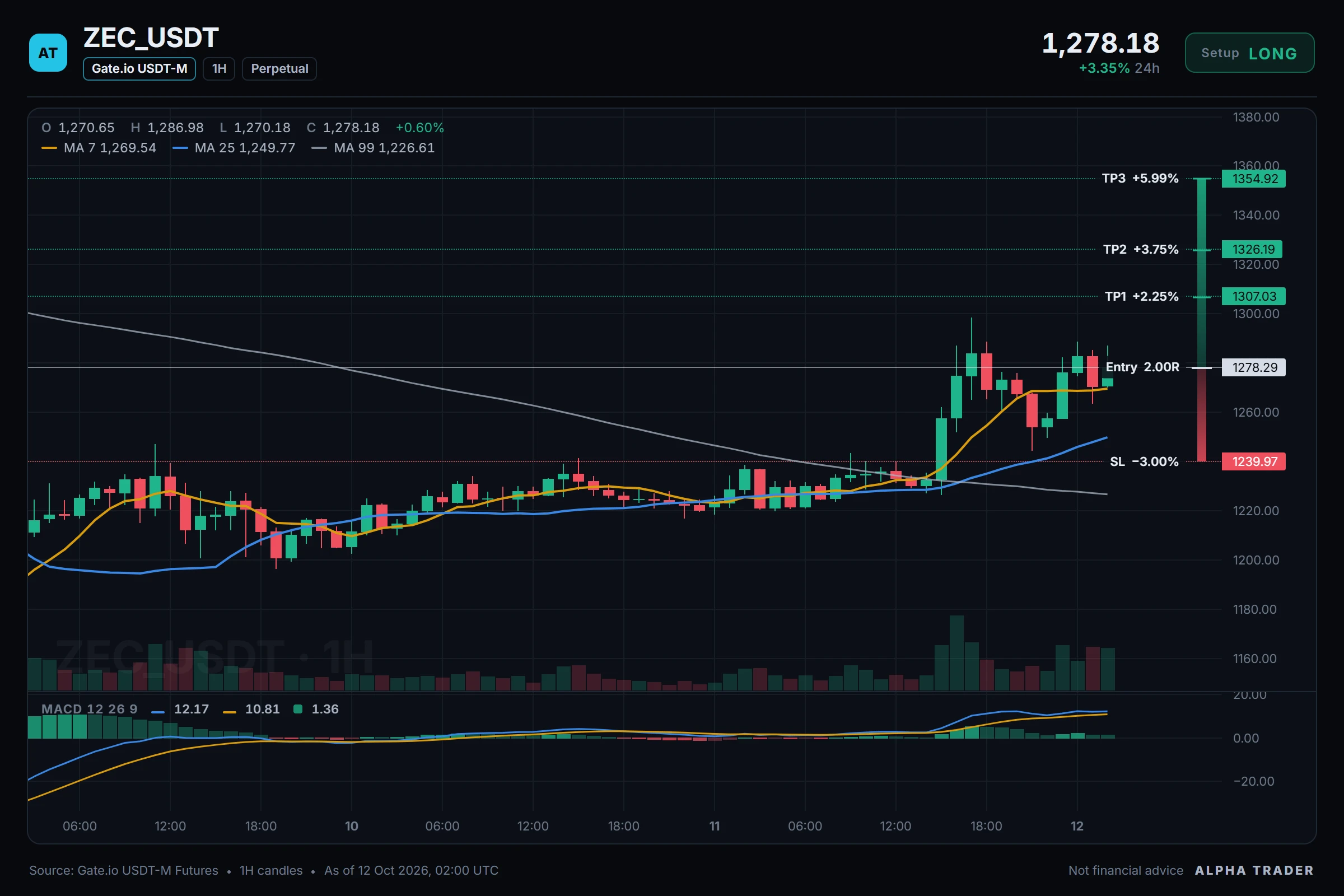The height and width of the screenshot is (896, 1344).
Task: Click the MA 7 1,269.54 legend
Action: point(99,148)
